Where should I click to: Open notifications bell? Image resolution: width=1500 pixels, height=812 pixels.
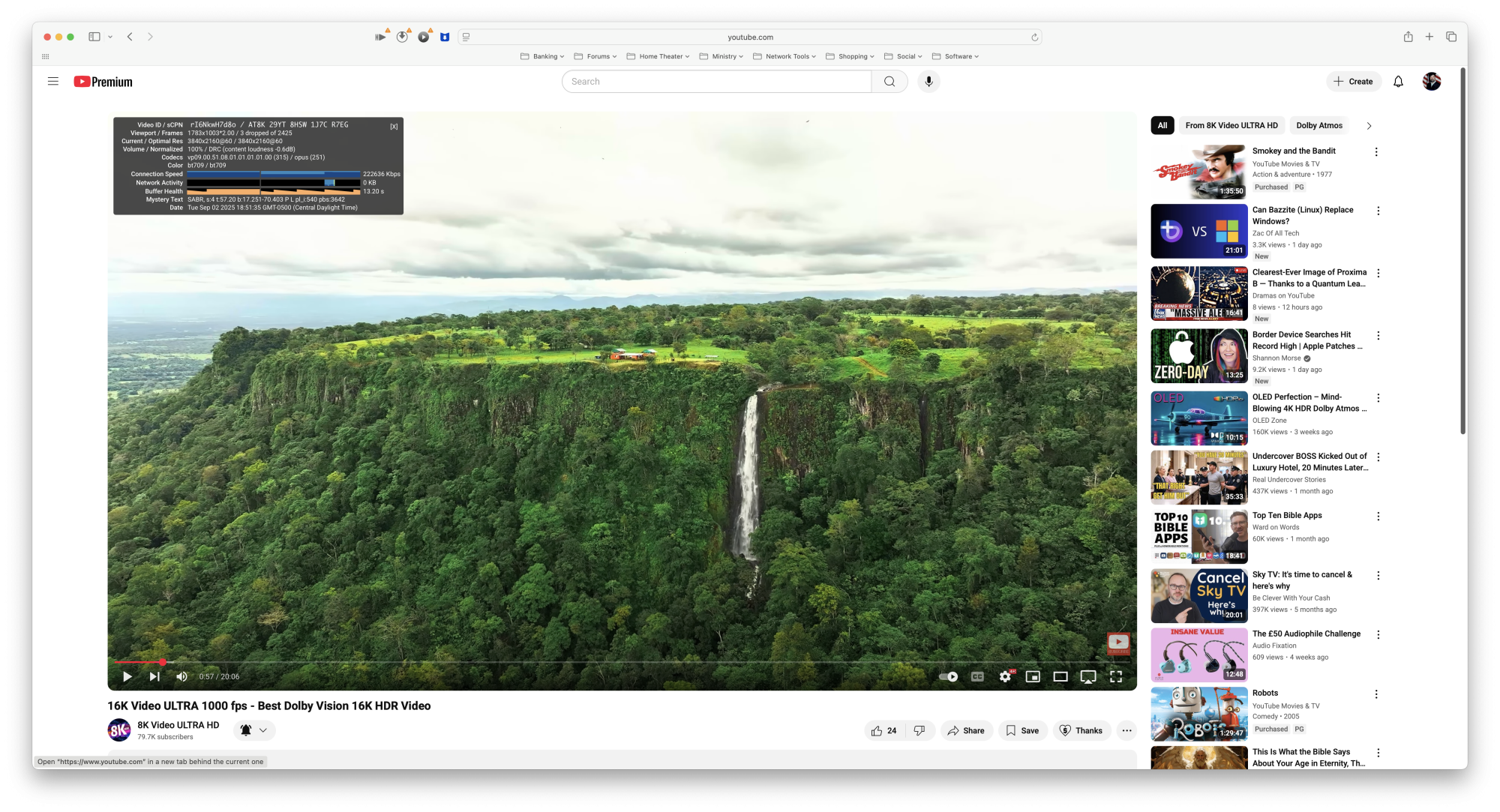pos(1398,82)
